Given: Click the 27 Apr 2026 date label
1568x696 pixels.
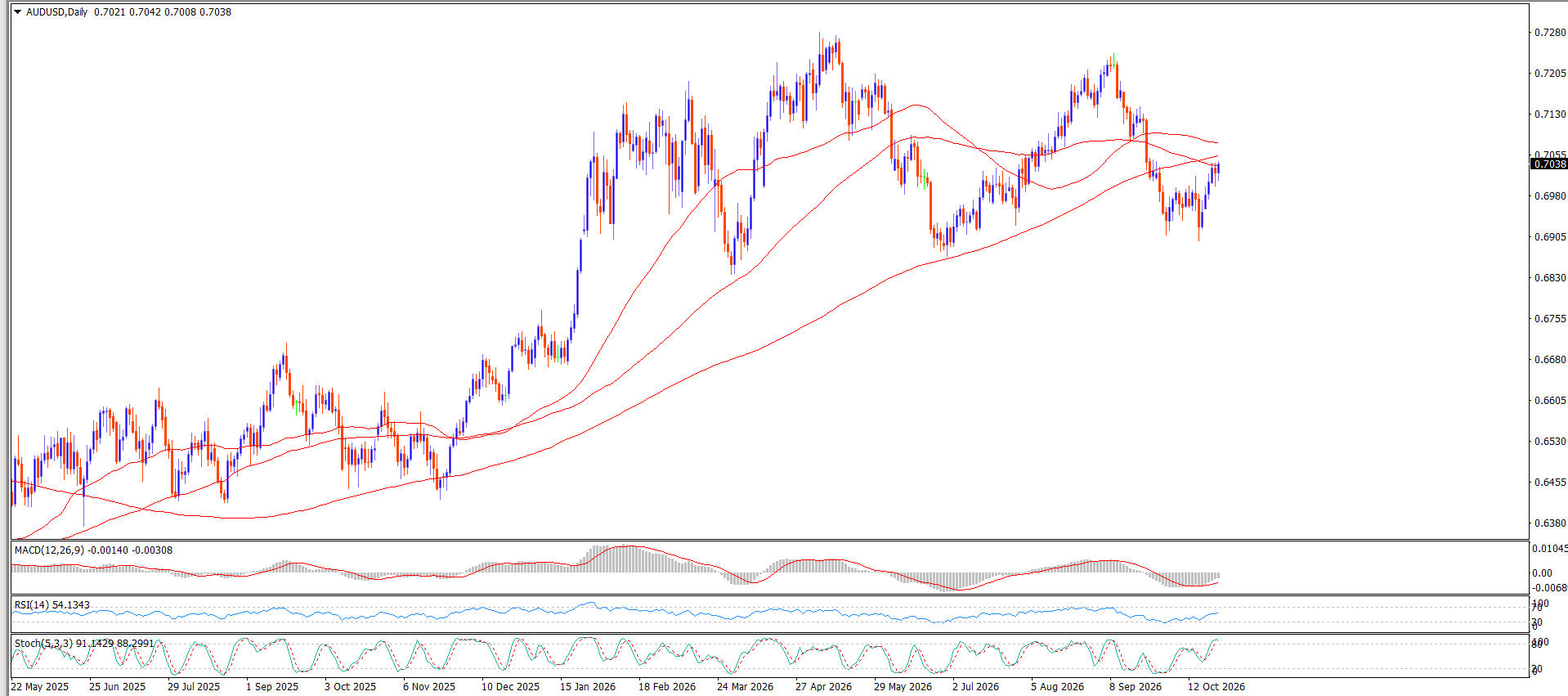Looking at the screenshot, I should pyautogui.click(x=823, y=687).
